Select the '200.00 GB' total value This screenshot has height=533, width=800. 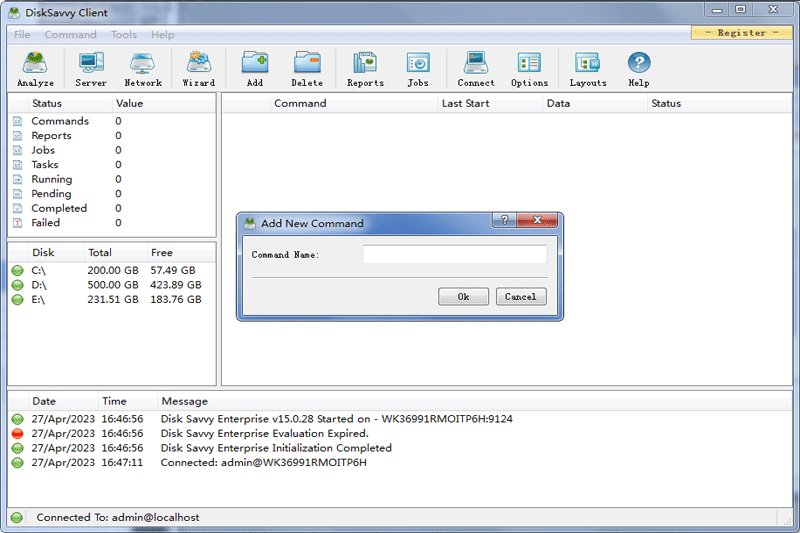113,270
